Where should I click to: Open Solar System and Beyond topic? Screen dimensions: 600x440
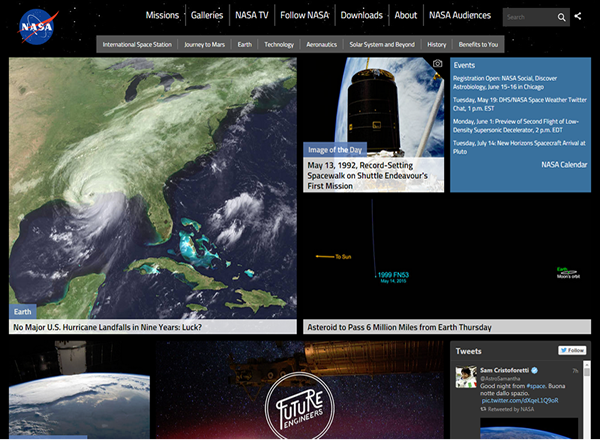382,44
